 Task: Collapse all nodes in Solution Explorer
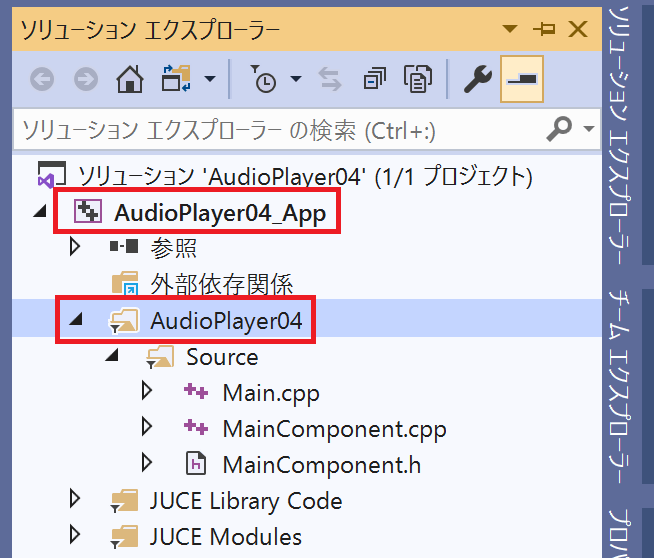pyautogui.click(x=374, y=79)
